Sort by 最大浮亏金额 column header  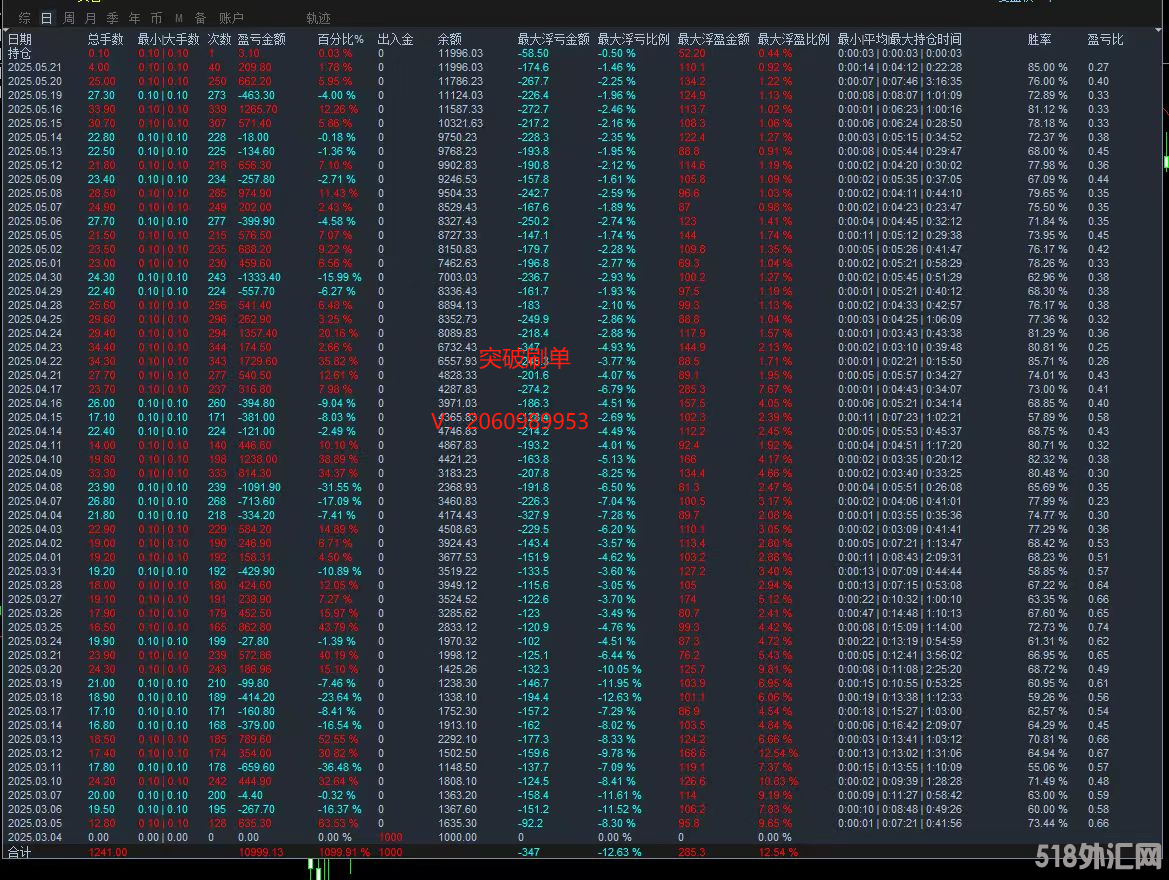553,39
